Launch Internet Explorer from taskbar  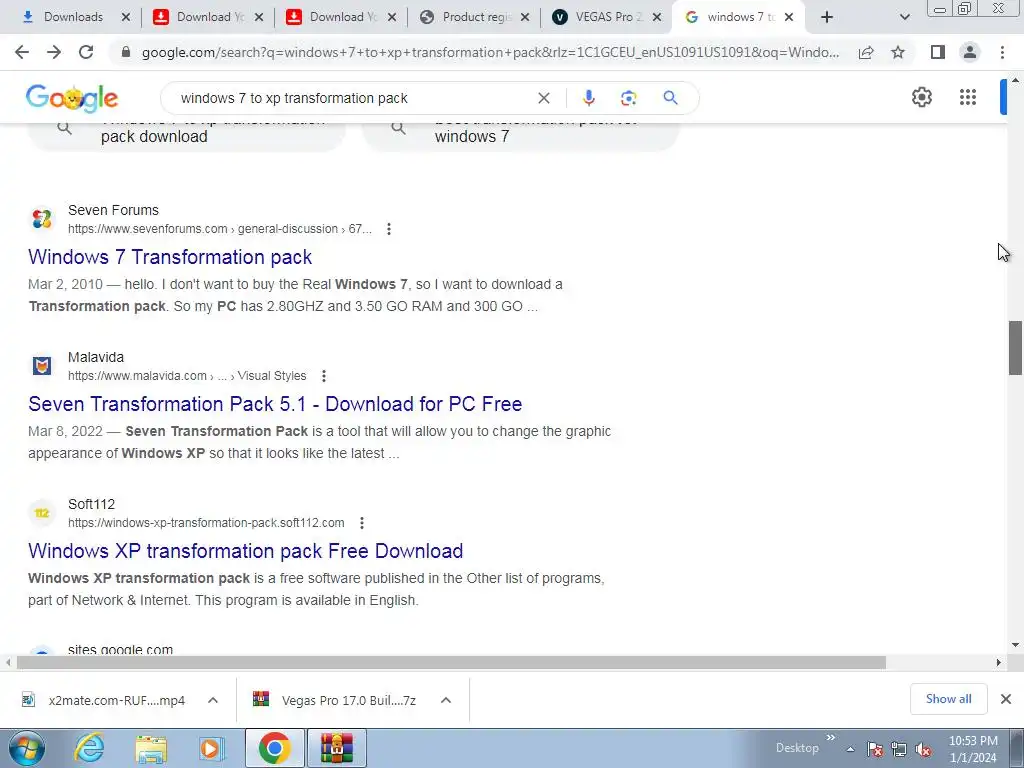[89, 748]
